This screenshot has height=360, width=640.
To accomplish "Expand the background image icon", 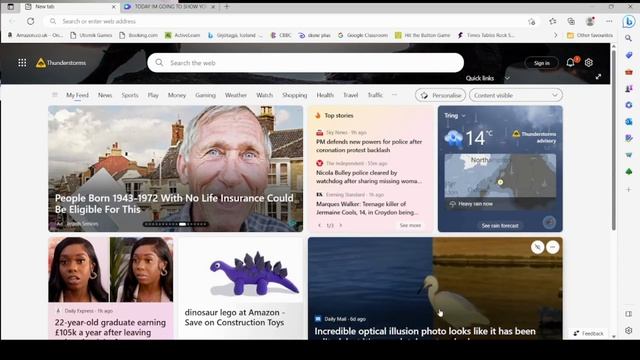I will coord(598,77).
